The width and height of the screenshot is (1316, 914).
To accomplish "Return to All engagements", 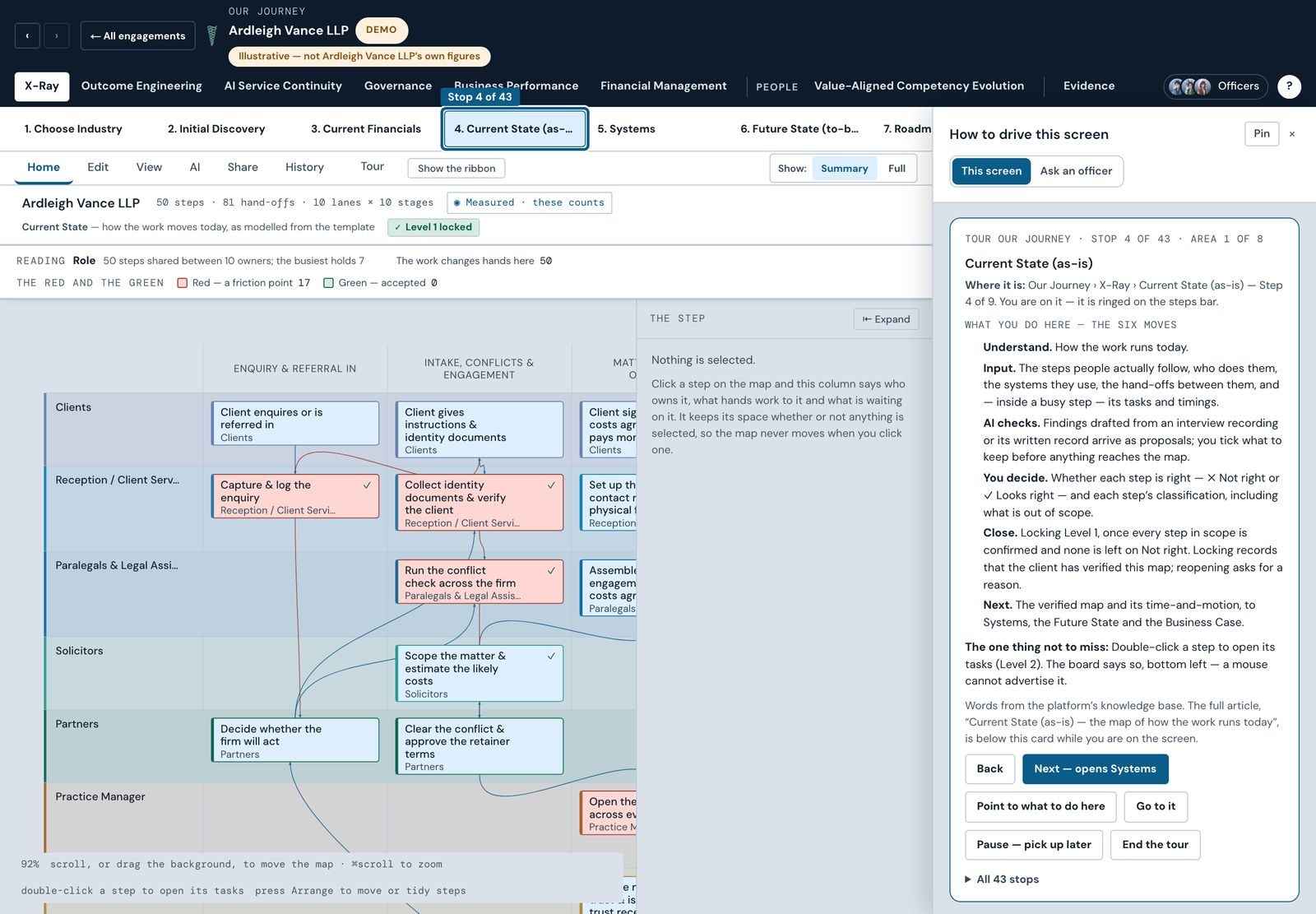I will [137, 35].
